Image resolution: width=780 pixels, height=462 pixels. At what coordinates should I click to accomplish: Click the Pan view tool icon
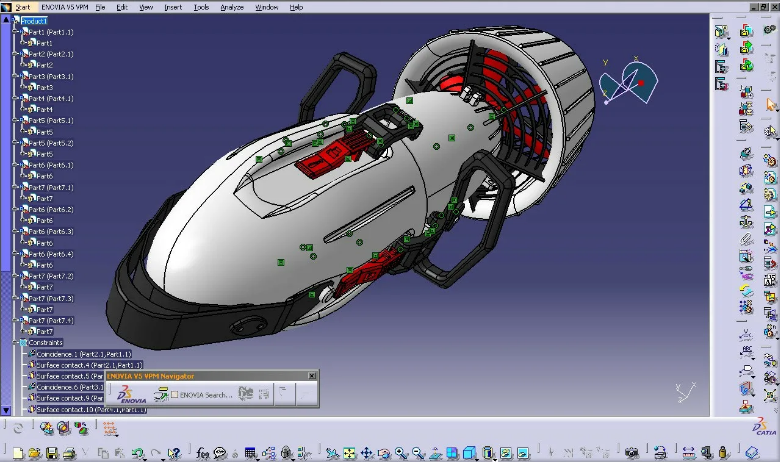(366, 454)
